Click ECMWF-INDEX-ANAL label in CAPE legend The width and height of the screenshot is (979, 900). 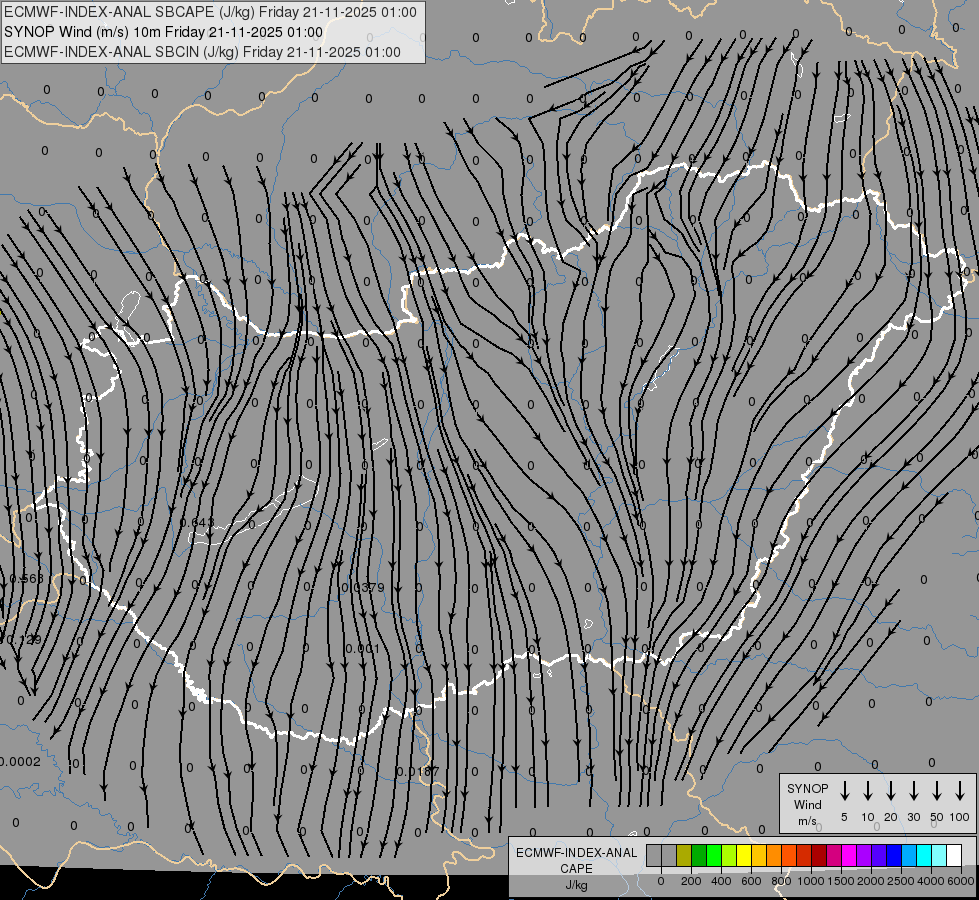[576, 853]
